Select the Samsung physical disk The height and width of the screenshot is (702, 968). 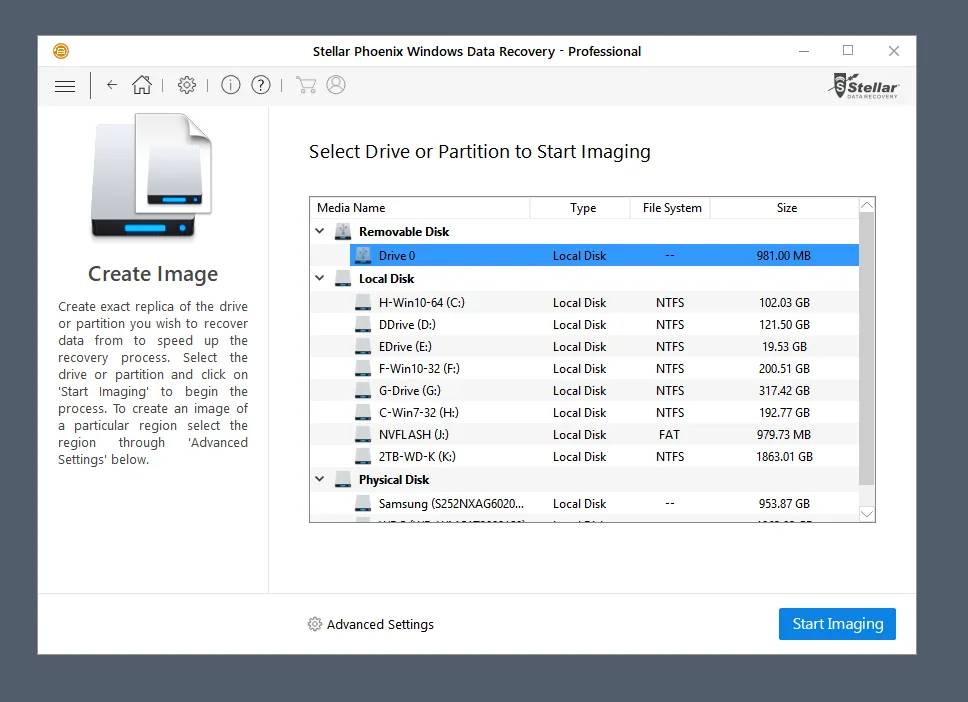point(450,504)
